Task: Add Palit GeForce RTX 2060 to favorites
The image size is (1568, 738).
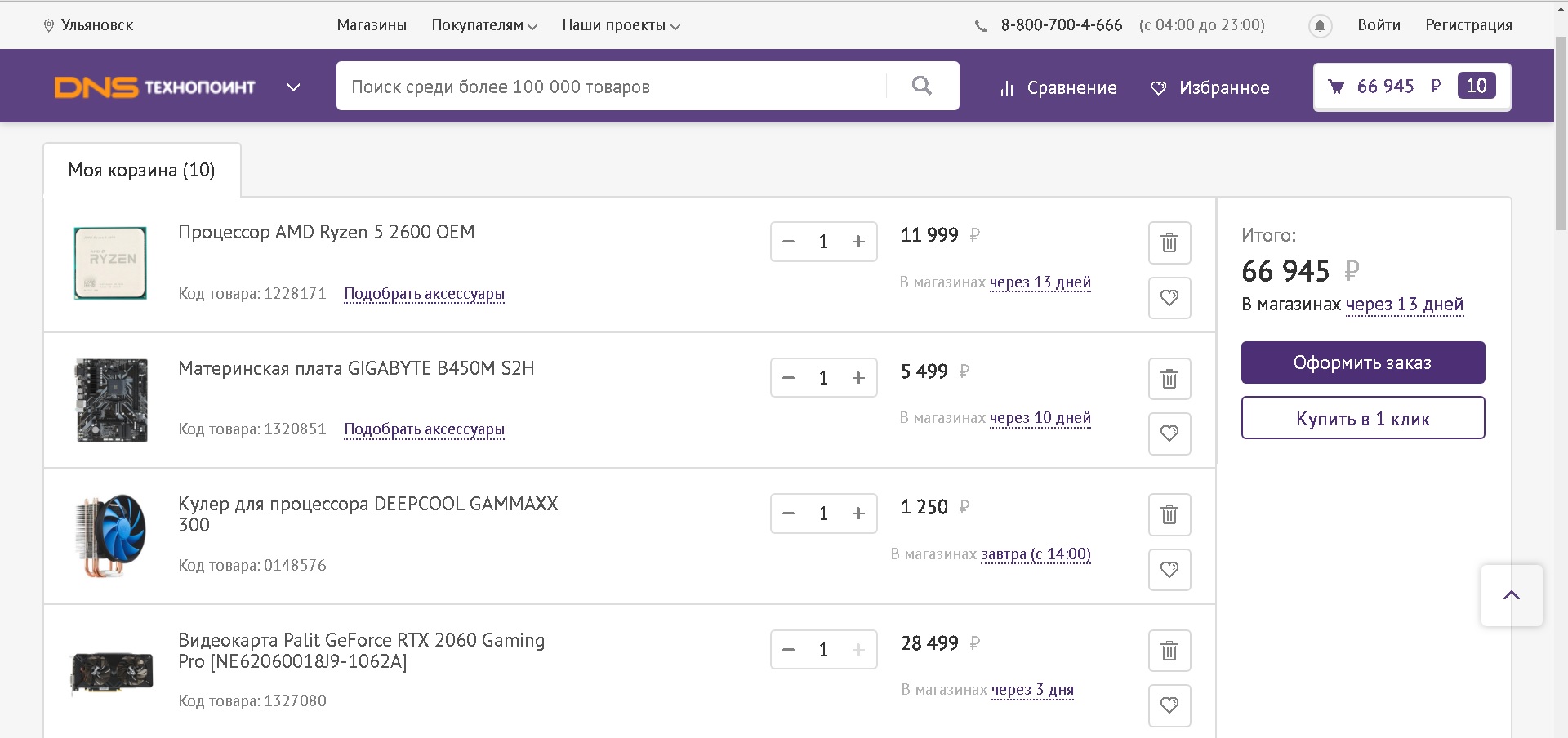Action: [1169, 705]
